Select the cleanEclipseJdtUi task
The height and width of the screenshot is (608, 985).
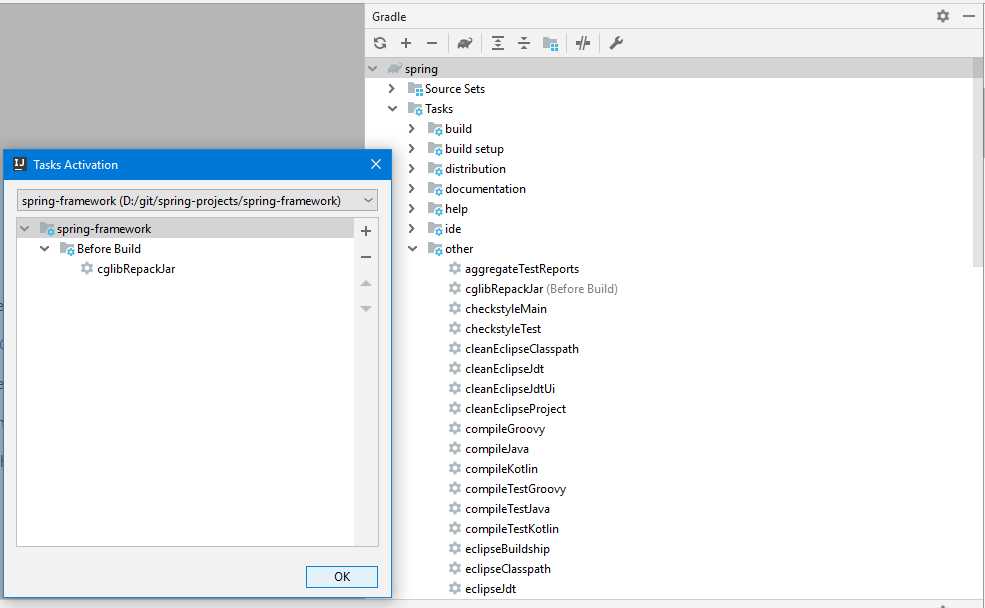(510, 389)
